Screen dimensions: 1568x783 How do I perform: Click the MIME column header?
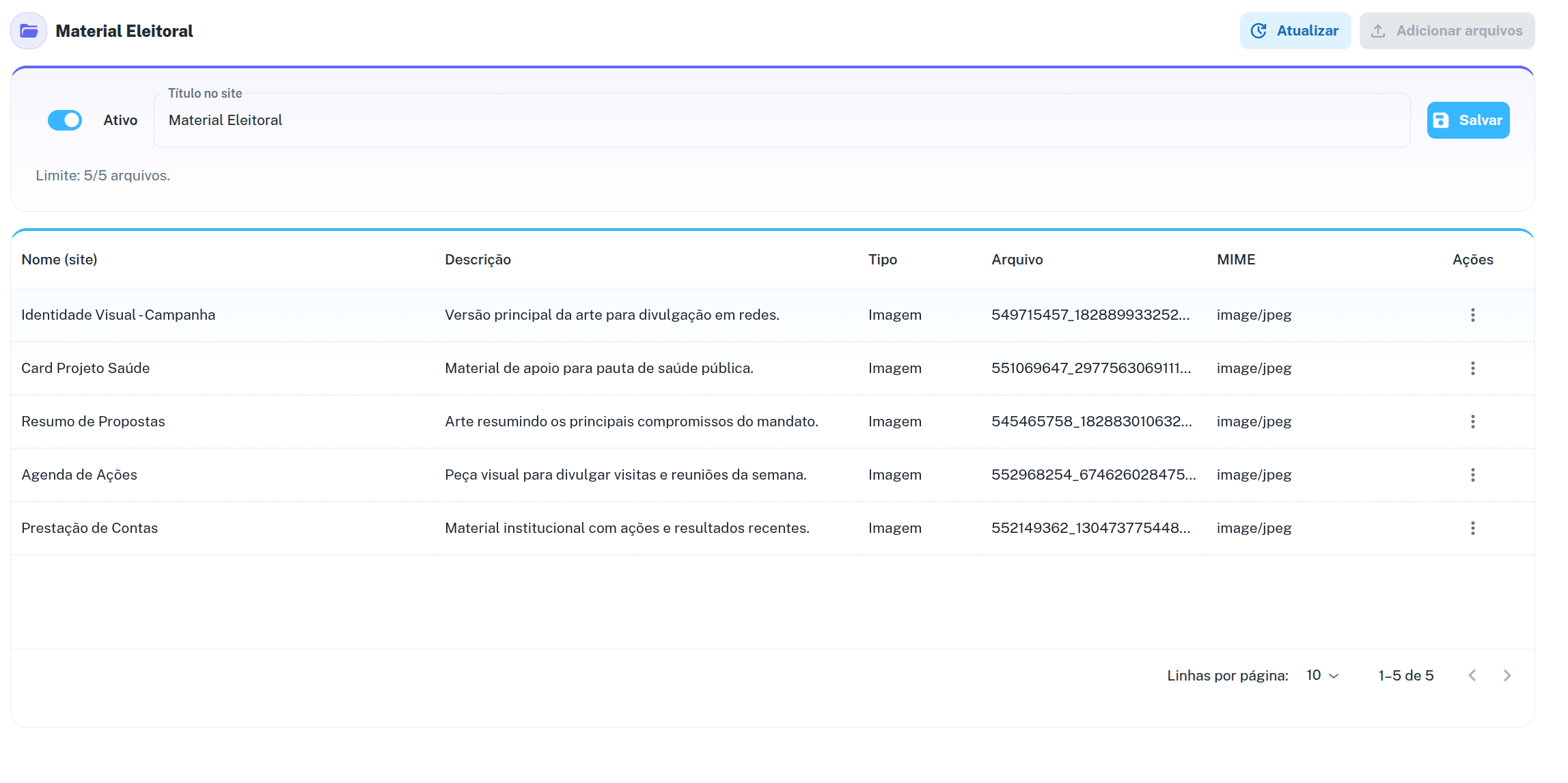[x=1235, y=260]
